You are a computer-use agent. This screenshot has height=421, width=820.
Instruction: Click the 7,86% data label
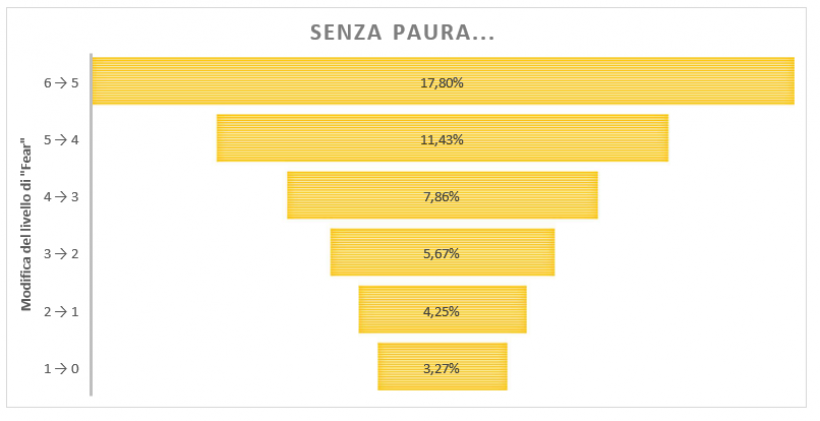point(441,197)
